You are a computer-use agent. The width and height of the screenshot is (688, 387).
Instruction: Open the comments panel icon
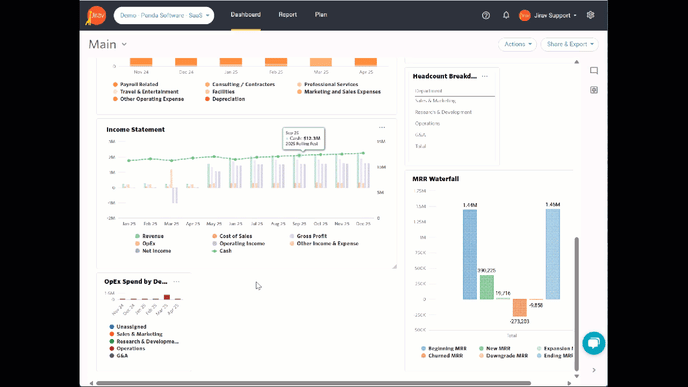coord(594,71)
